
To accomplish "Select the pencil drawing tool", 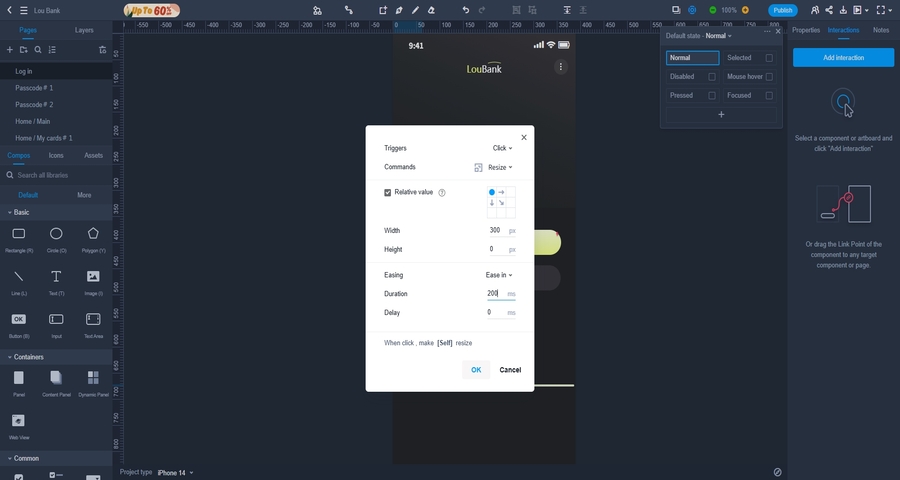I will [415, 10].
